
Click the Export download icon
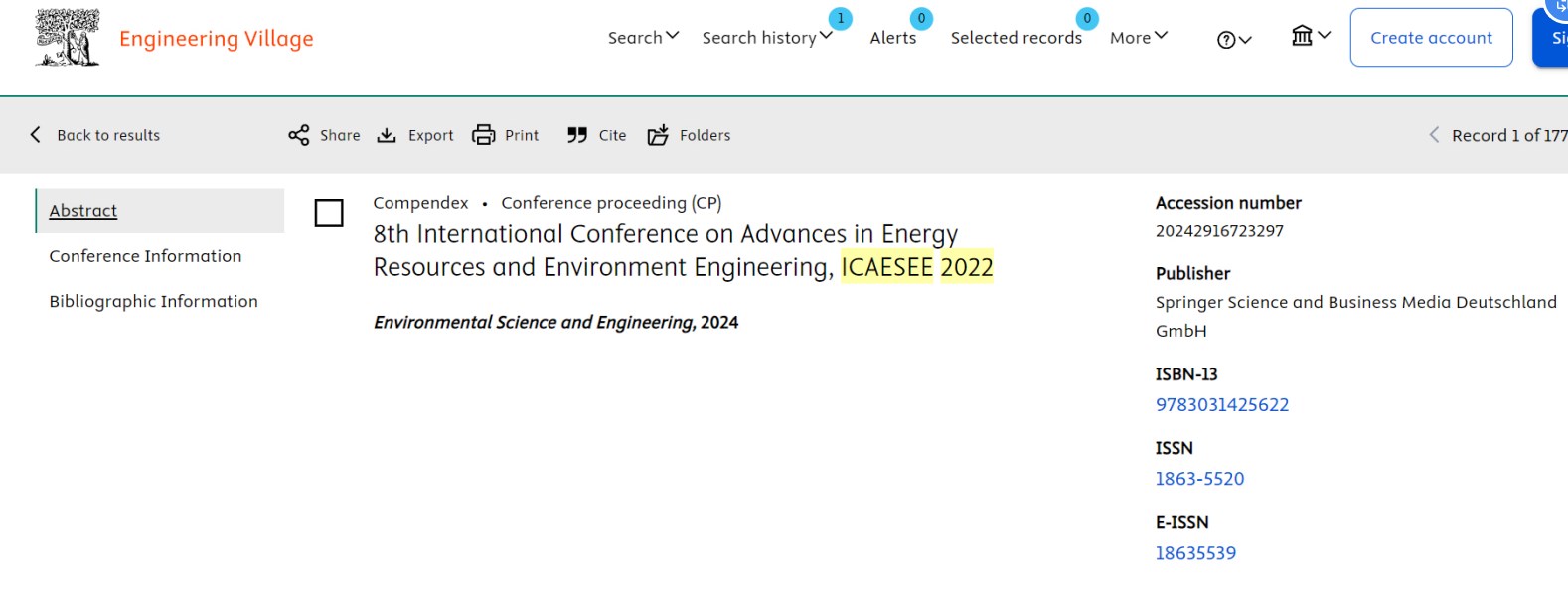click(387, 135)
